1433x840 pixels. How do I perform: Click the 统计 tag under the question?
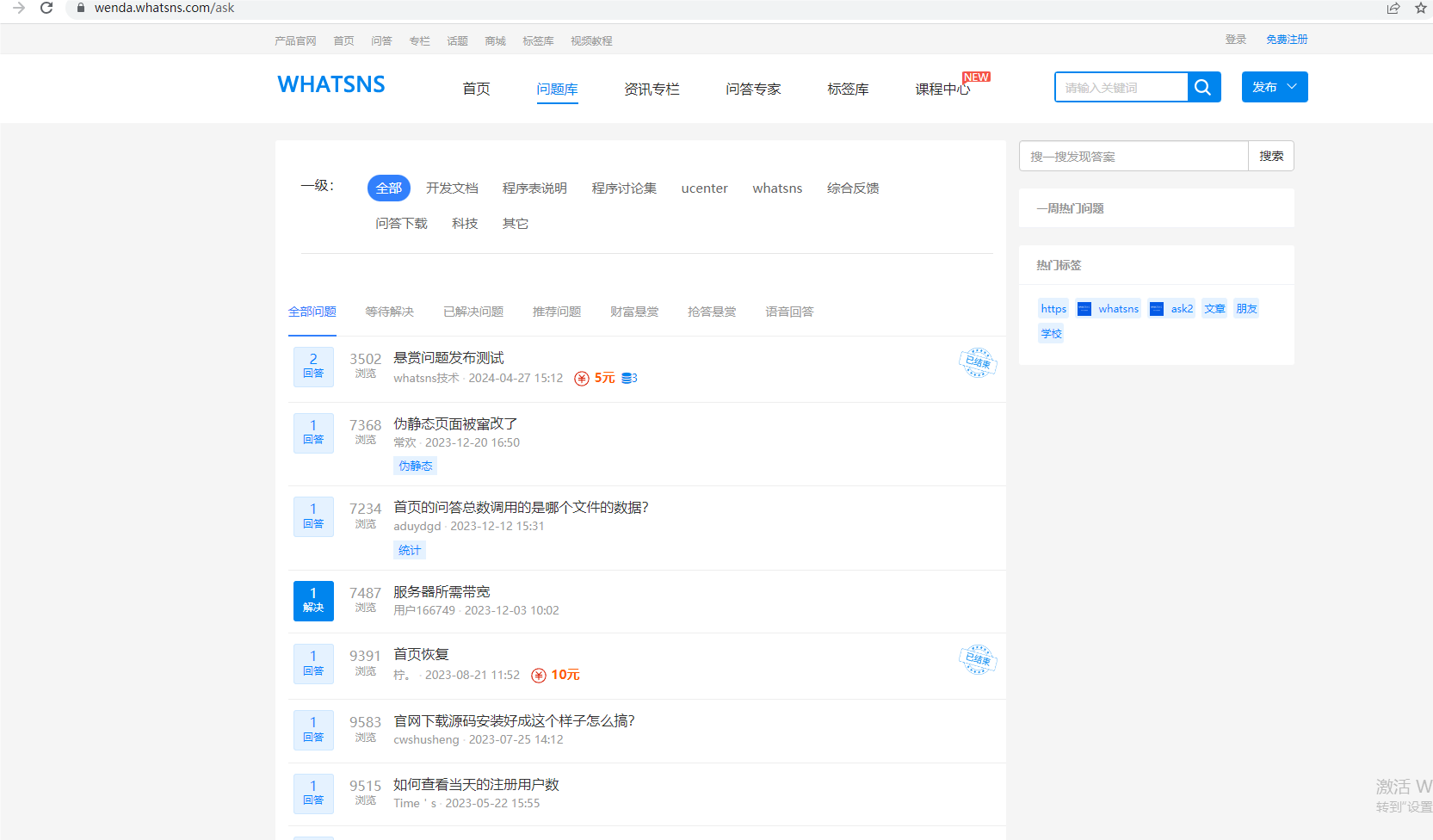pos(410,550)
